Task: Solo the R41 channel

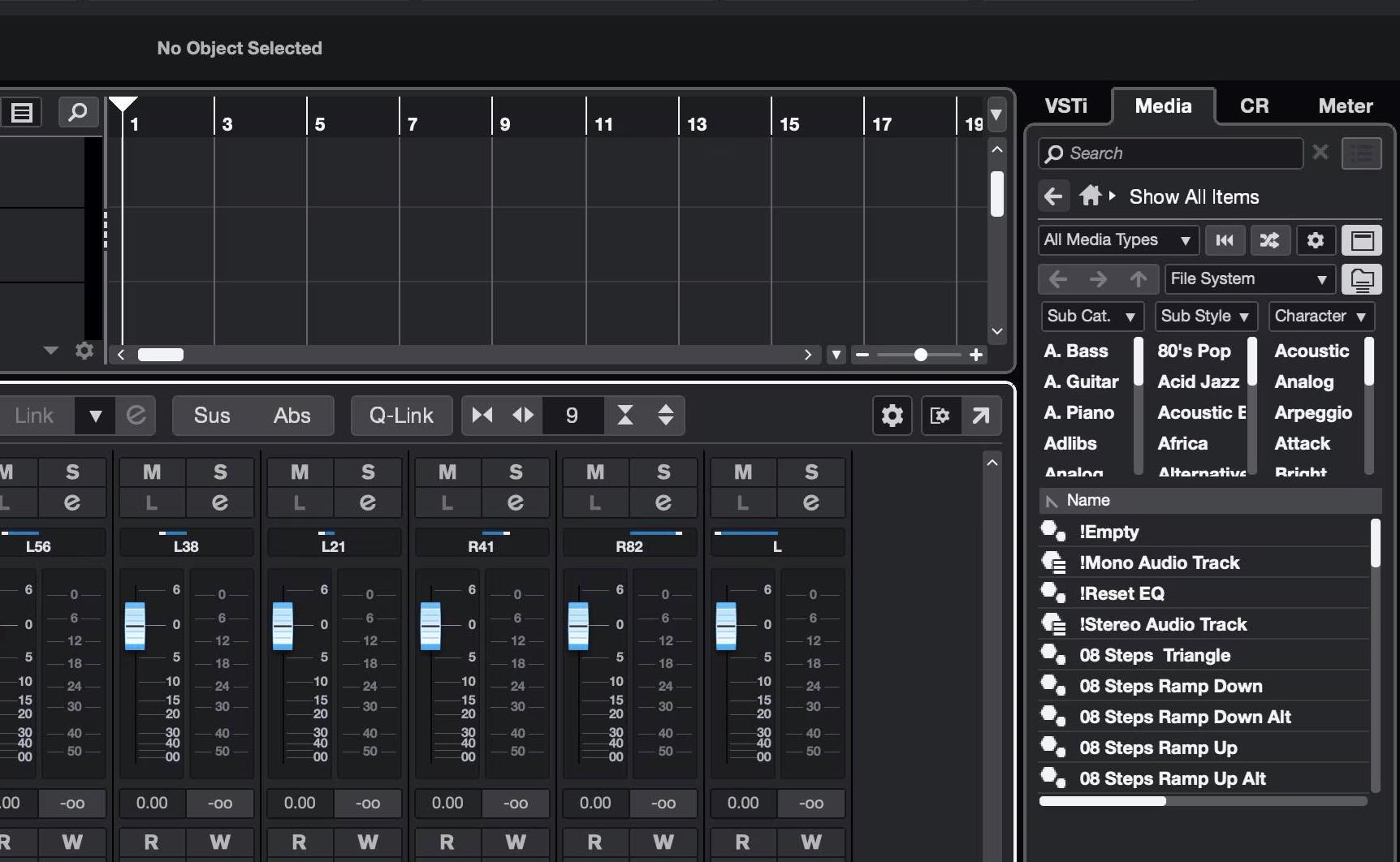Action: 516,472
